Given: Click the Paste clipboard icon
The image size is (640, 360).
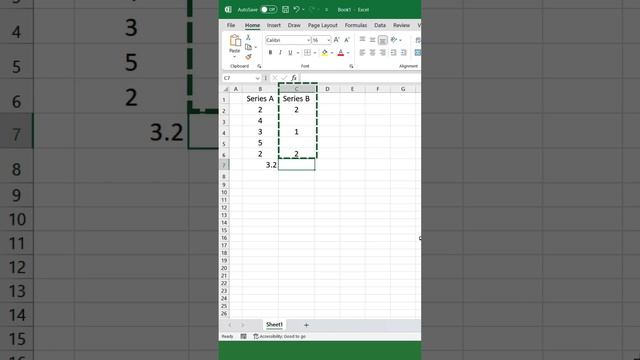Looking at the screenshot, I should [x=235, y=41].
